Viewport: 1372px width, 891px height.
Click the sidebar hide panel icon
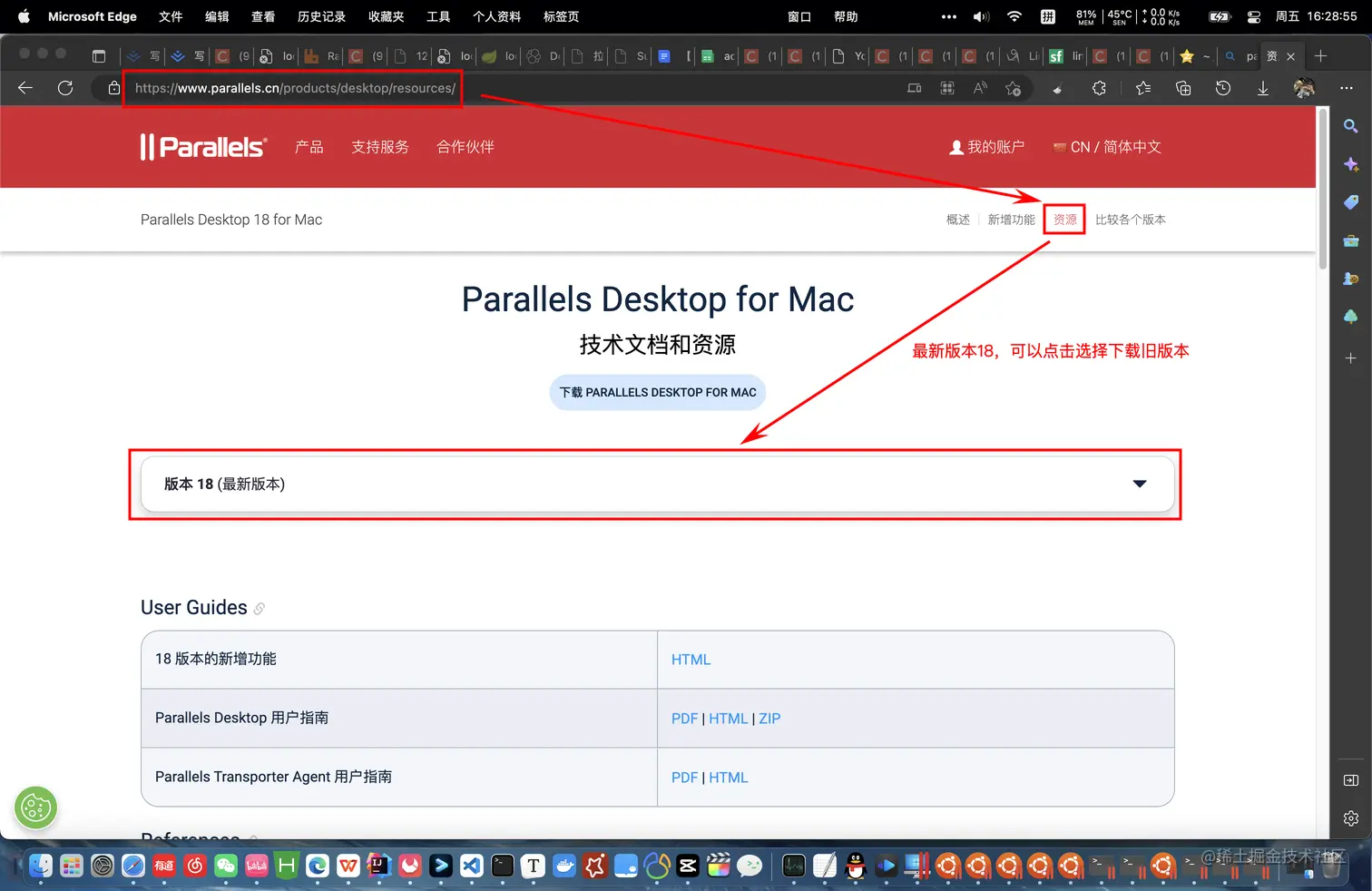[1351, 780]
